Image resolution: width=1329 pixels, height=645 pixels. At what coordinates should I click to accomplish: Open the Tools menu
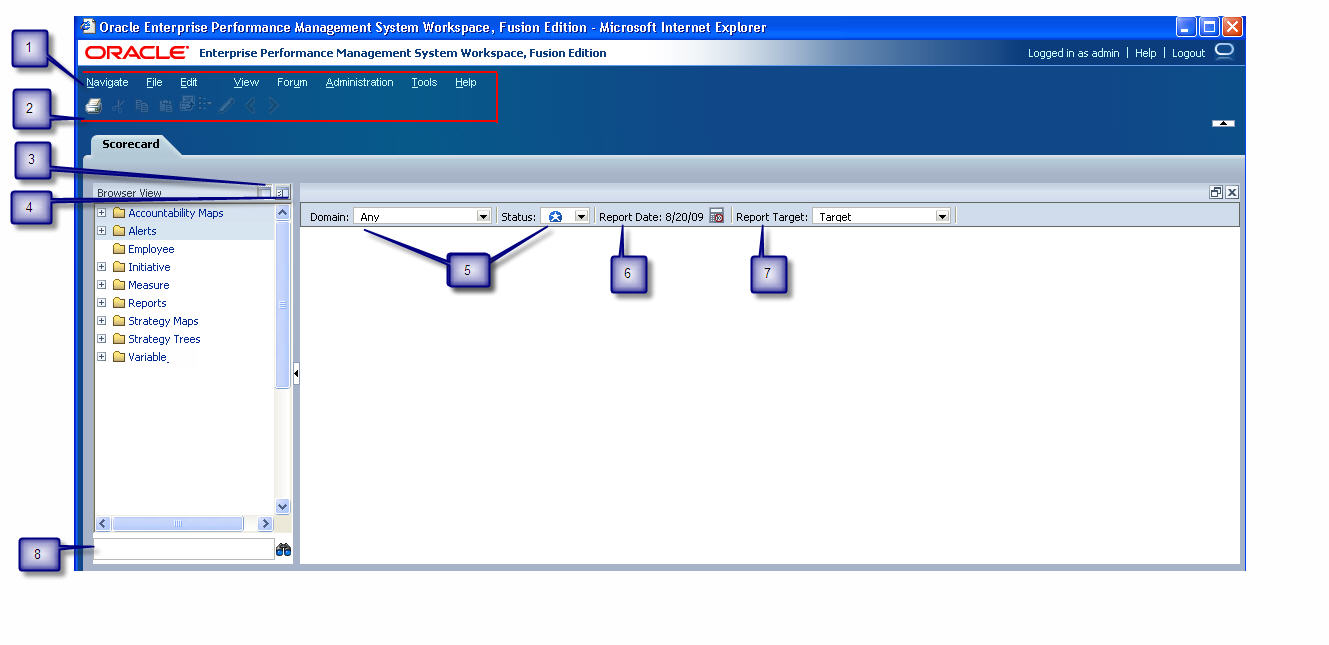tap(424, 82)
